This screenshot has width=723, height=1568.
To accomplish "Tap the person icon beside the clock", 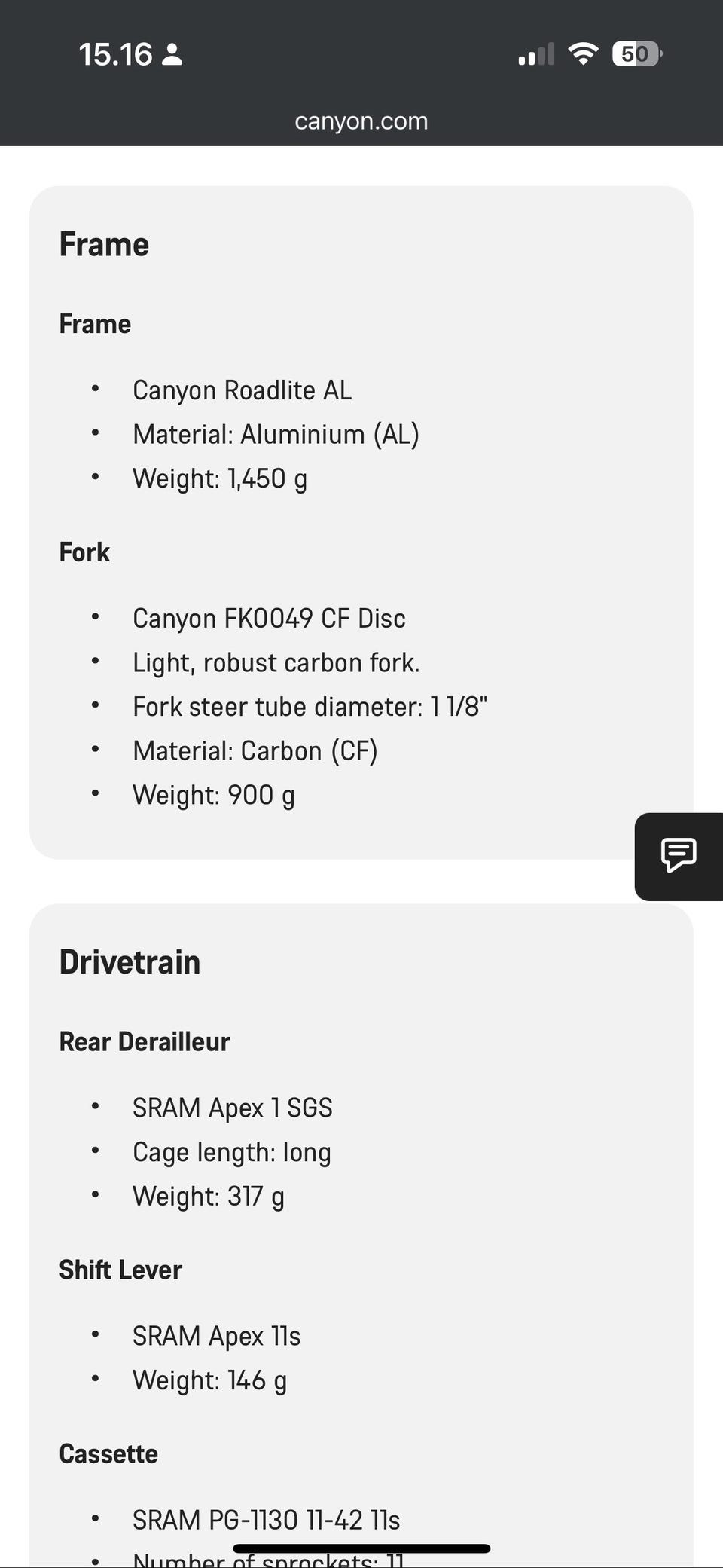I will [172, 54].
